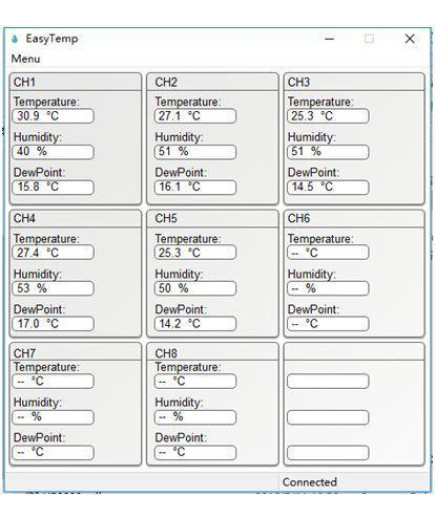Close the EasyTemp window
This screenshot has width=435, height=521.
click(410, 39)
